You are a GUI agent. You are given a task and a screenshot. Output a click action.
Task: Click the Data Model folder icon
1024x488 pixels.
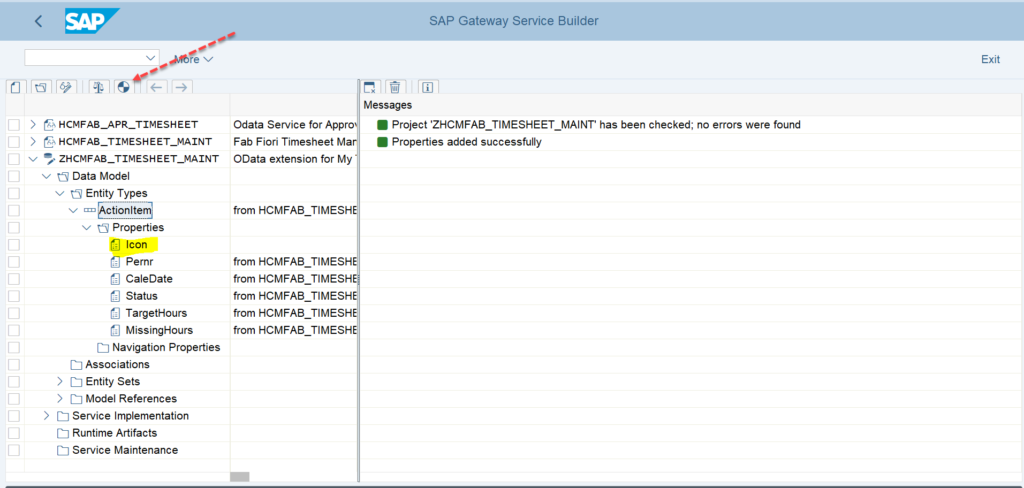tap(63, 176)
